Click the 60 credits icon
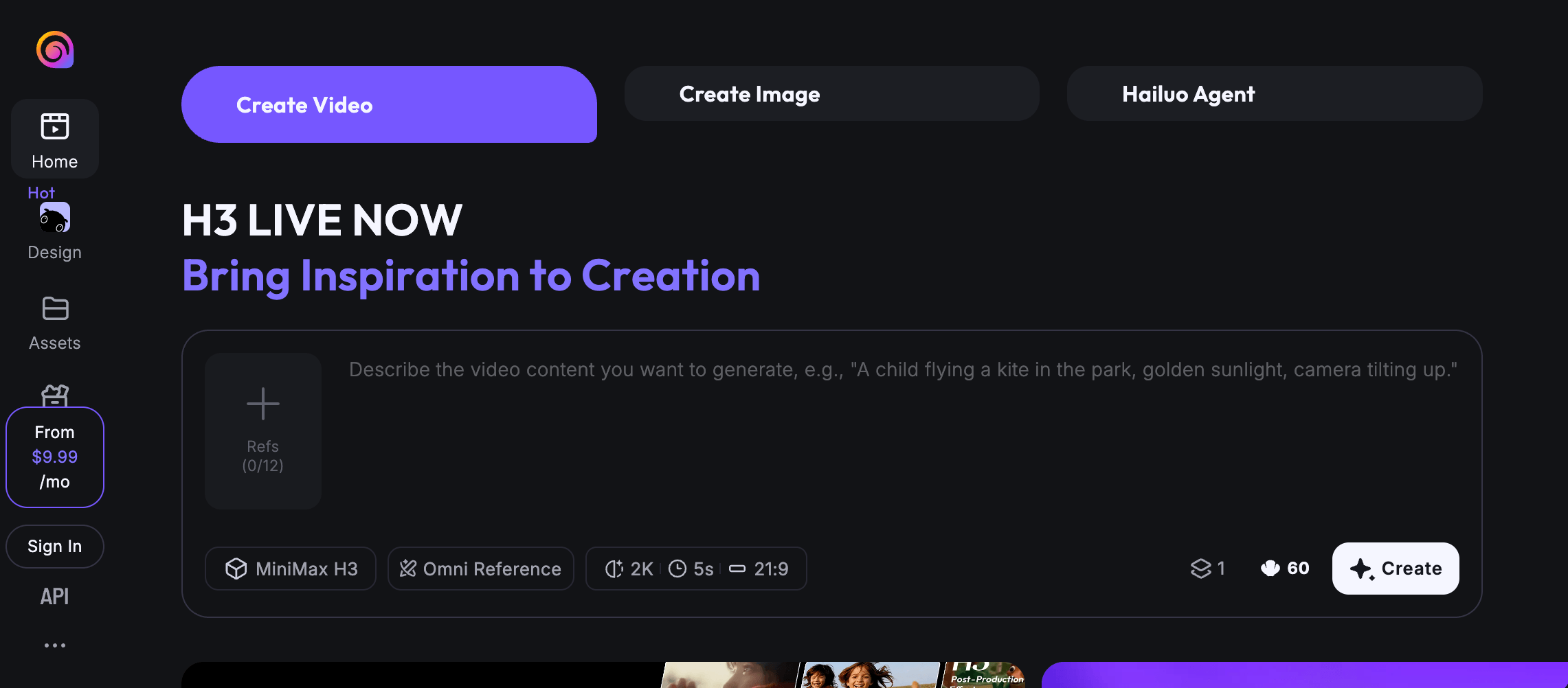Image resolution: width=1568 pixels, height=688 pixels. pyautogui.click(x=1270, y=569)
